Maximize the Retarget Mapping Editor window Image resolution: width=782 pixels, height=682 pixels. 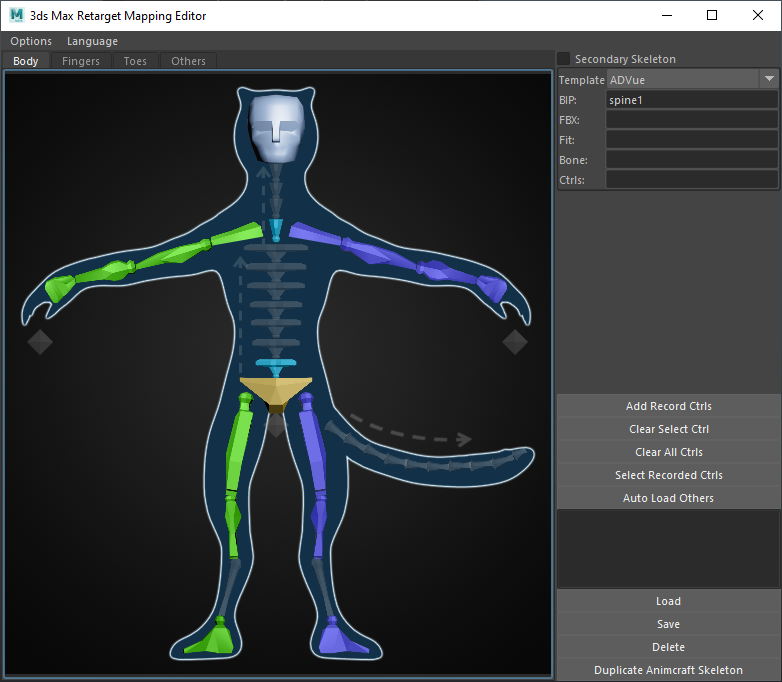click(x=712, y=15)
